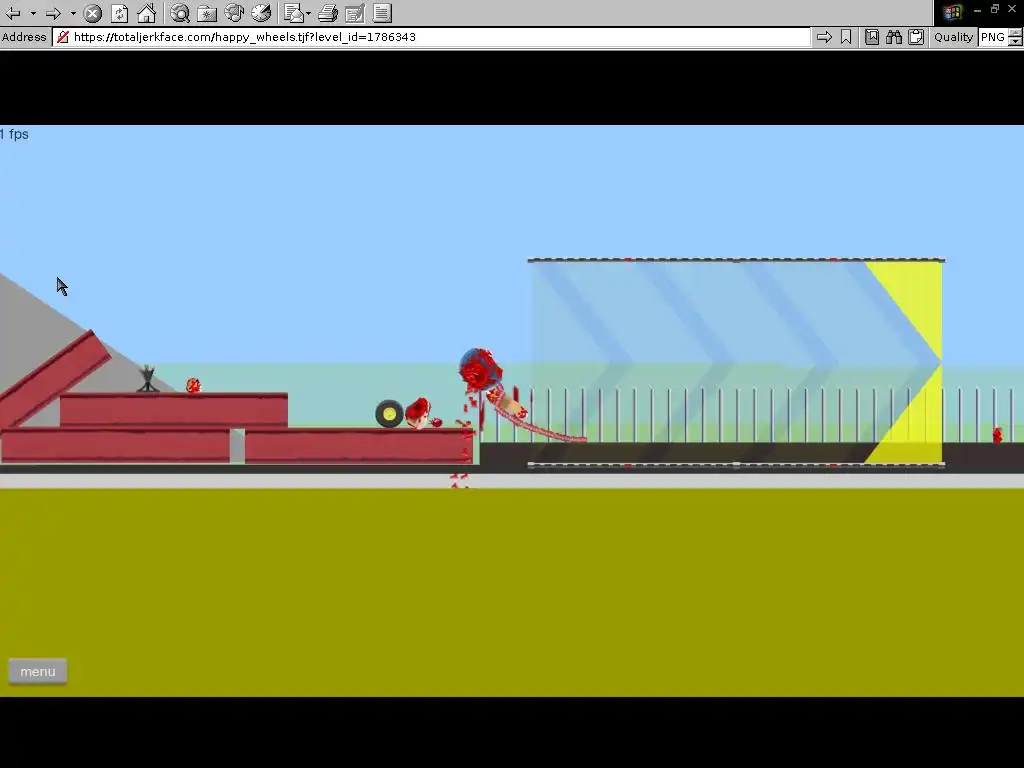The image size is (1024, 768).
Task: Go to the home page icon
Action: pos(146,13)
